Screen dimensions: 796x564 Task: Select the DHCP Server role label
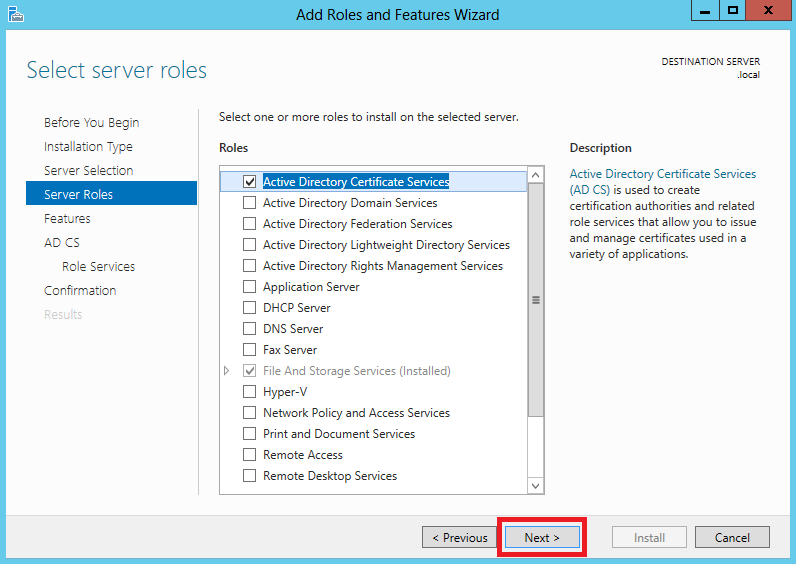click(x=296, y=308)
